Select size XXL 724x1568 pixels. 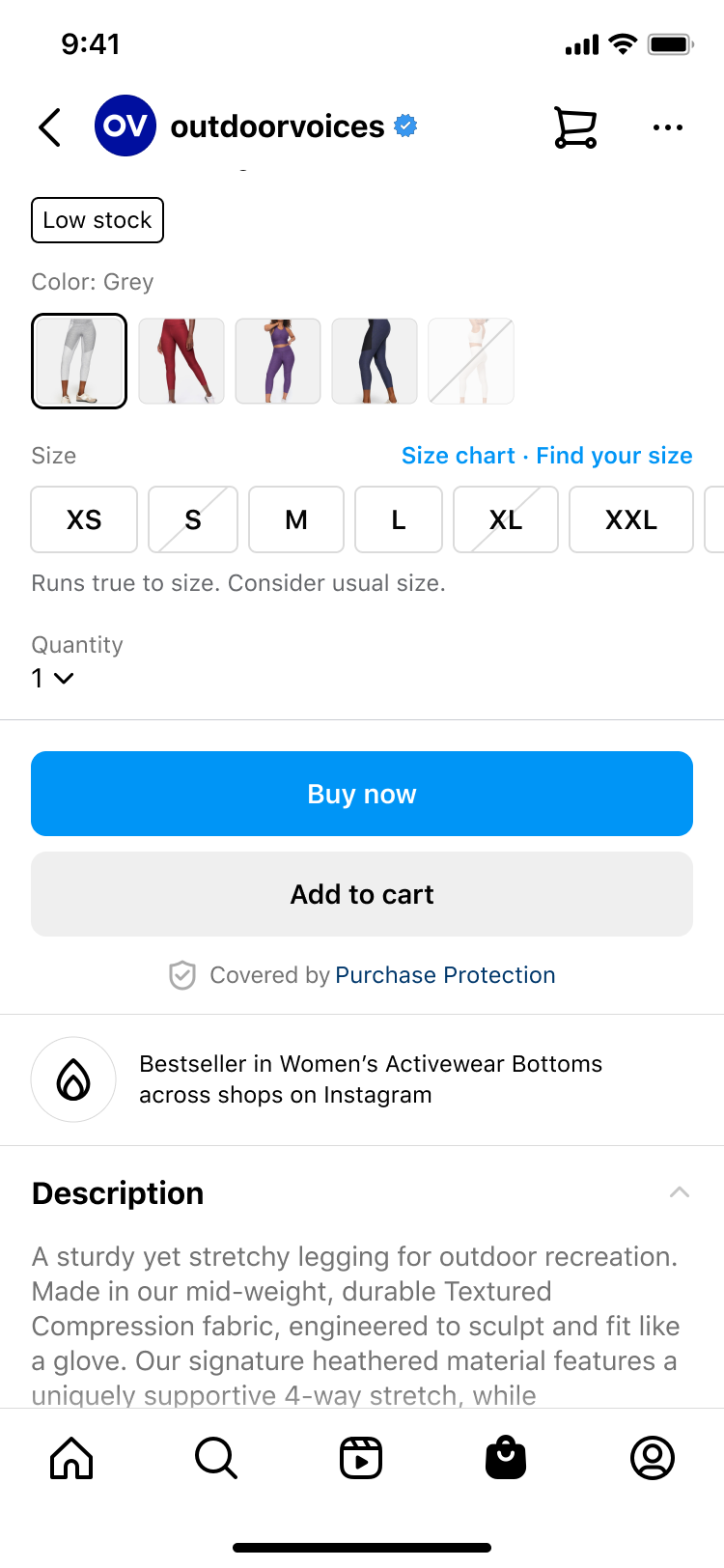pos(631,519)
